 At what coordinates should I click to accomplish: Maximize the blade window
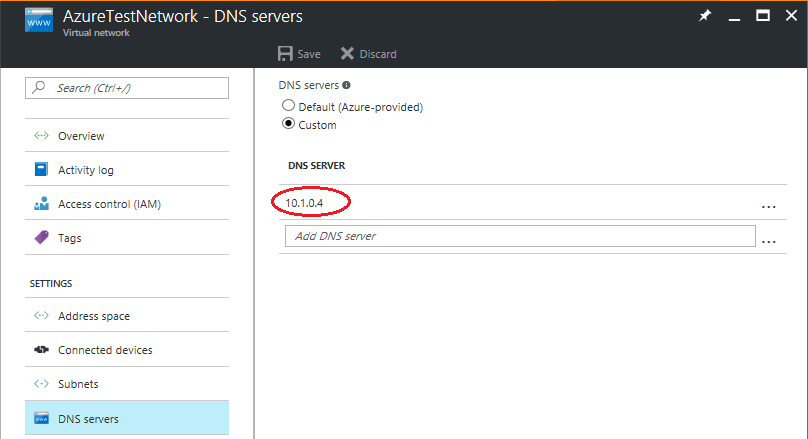pos(763,15)
